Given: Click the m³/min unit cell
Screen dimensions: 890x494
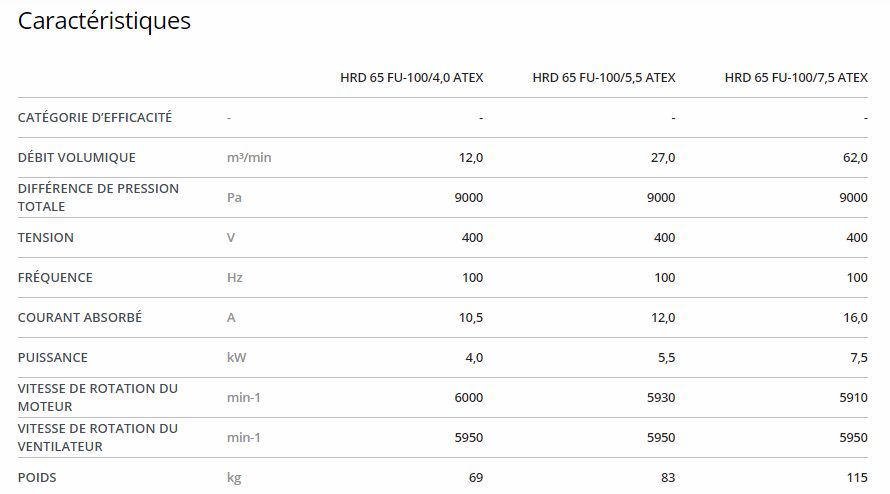Looking at the screenshot, I should click(x=249, y=157).
